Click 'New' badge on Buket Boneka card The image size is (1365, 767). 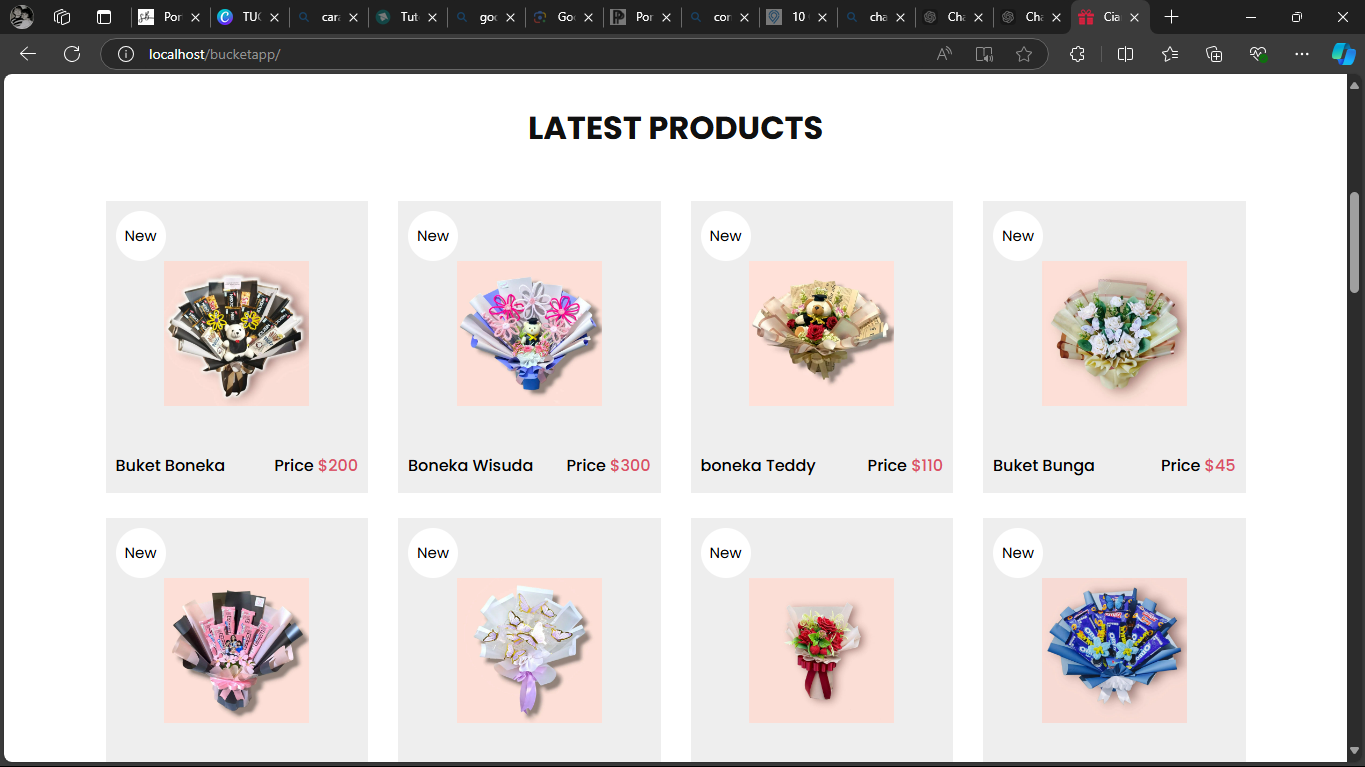click(x=141, y=236)
